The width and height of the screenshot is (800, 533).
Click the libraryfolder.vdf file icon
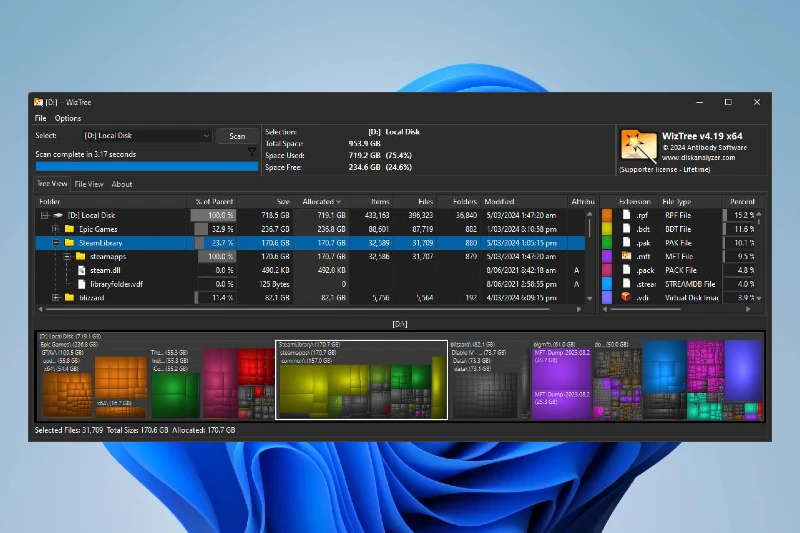[x=82, y=284]
